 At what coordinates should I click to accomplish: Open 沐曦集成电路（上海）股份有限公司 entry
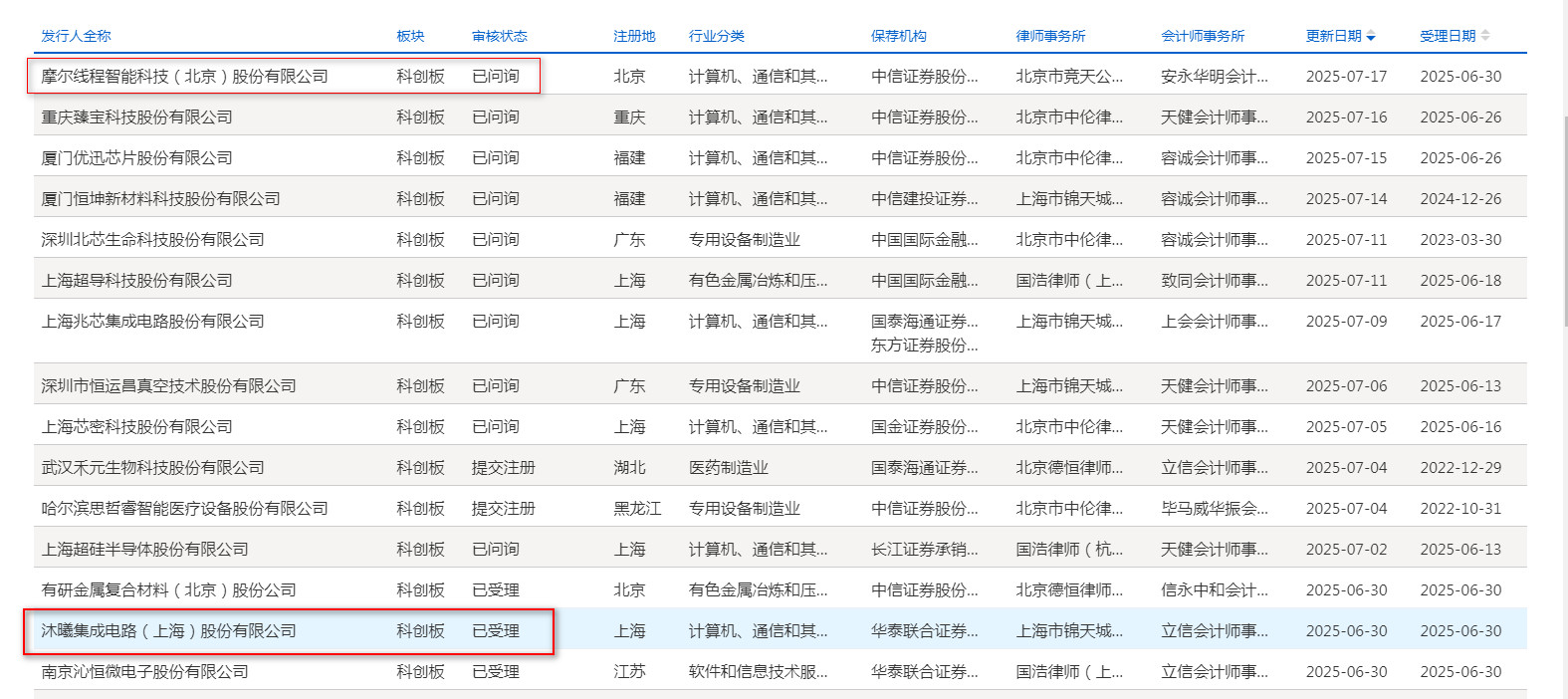click(x=168, y=631)
